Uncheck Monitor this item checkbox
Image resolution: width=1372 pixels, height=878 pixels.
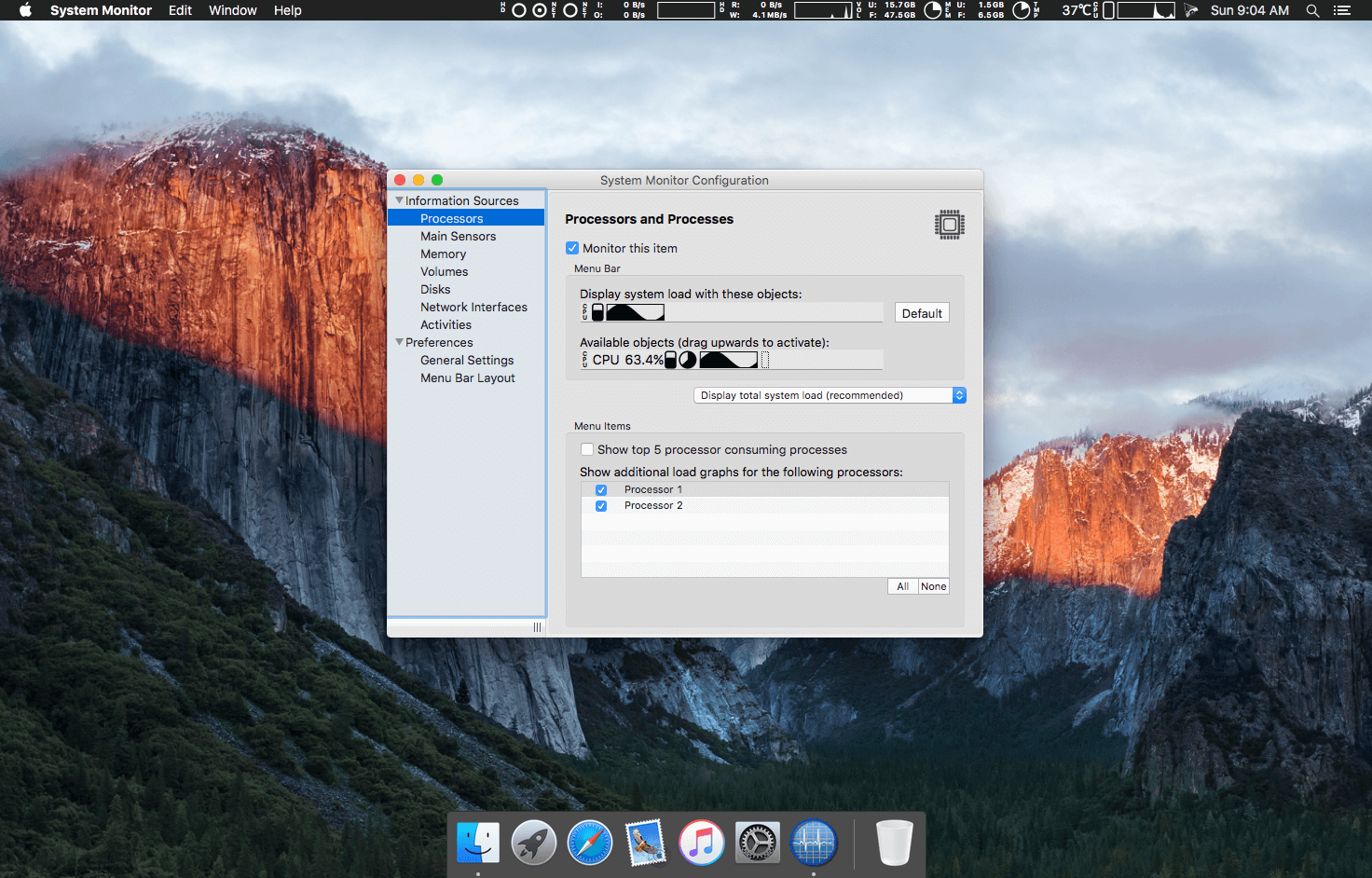pos(572,248)
